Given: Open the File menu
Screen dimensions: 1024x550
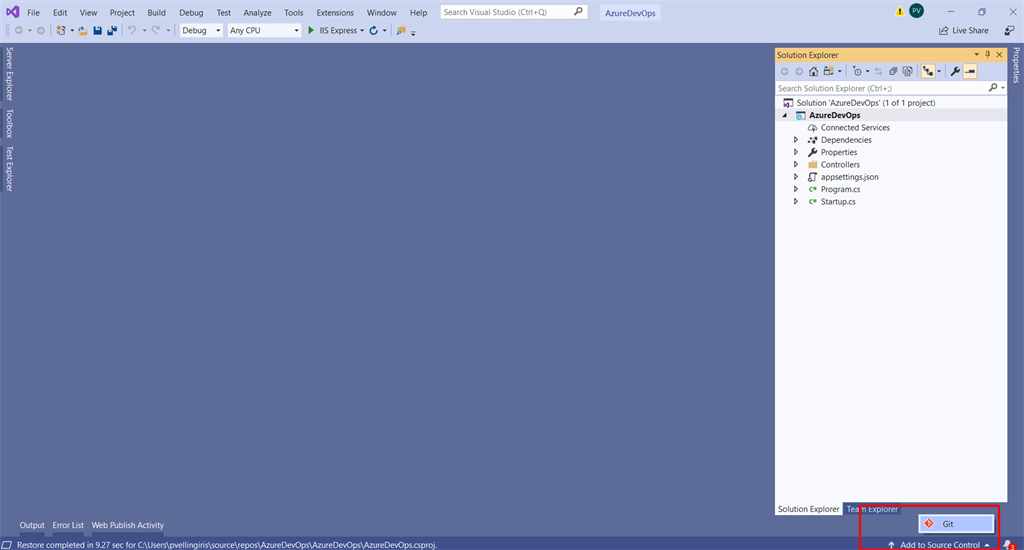Looking at the screenshot, I should 33,12.
